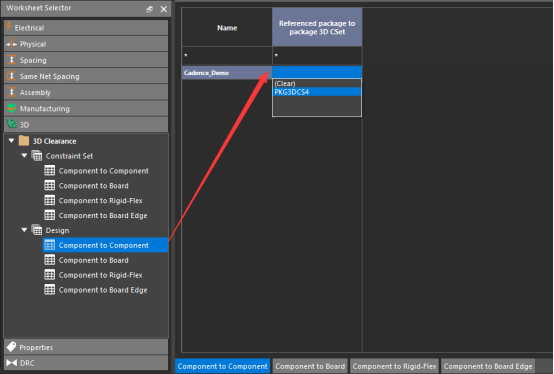
Task: Click grid icon of Design Component to Rigid-Flex
Action: tap(49, 275)
